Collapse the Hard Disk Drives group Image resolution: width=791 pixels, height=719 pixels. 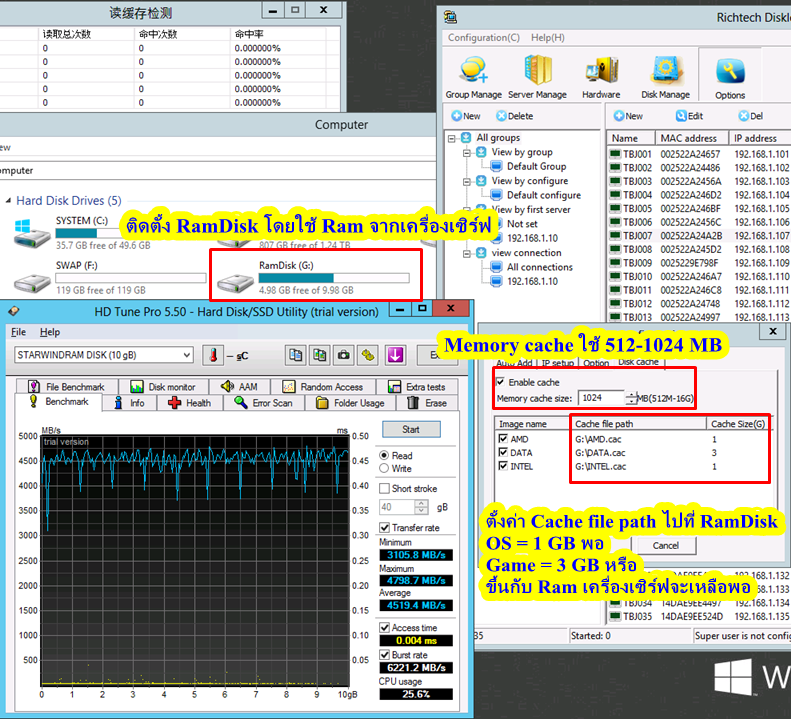click(8, 201)
